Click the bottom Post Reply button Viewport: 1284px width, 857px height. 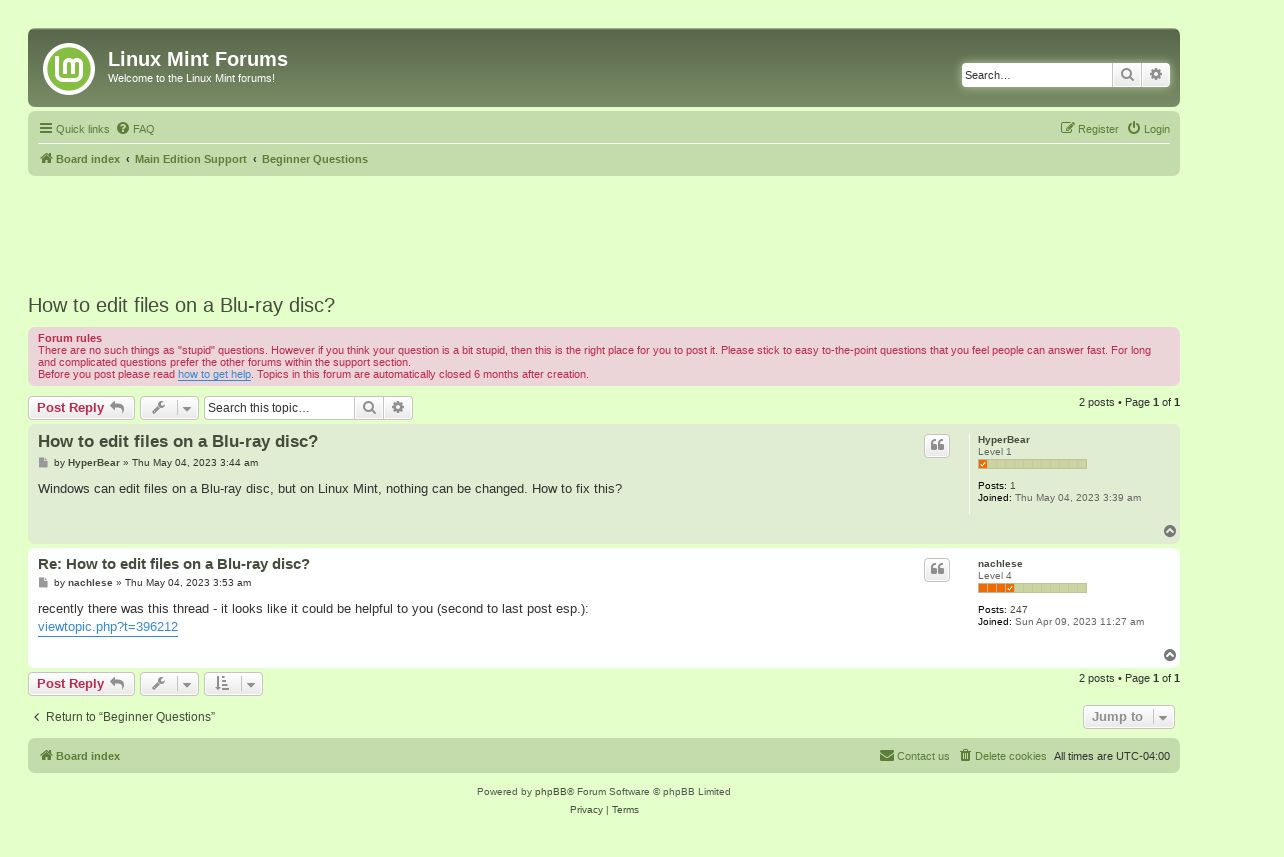(81, 684)
